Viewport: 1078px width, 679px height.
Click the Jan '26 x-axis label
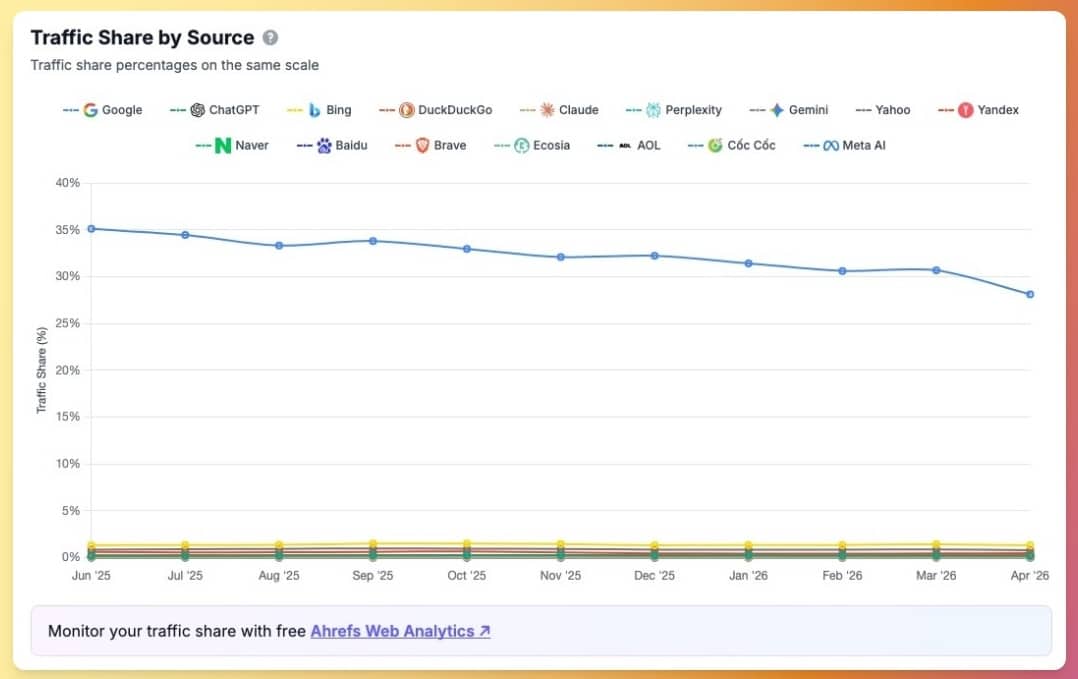[x=748, y=575]
